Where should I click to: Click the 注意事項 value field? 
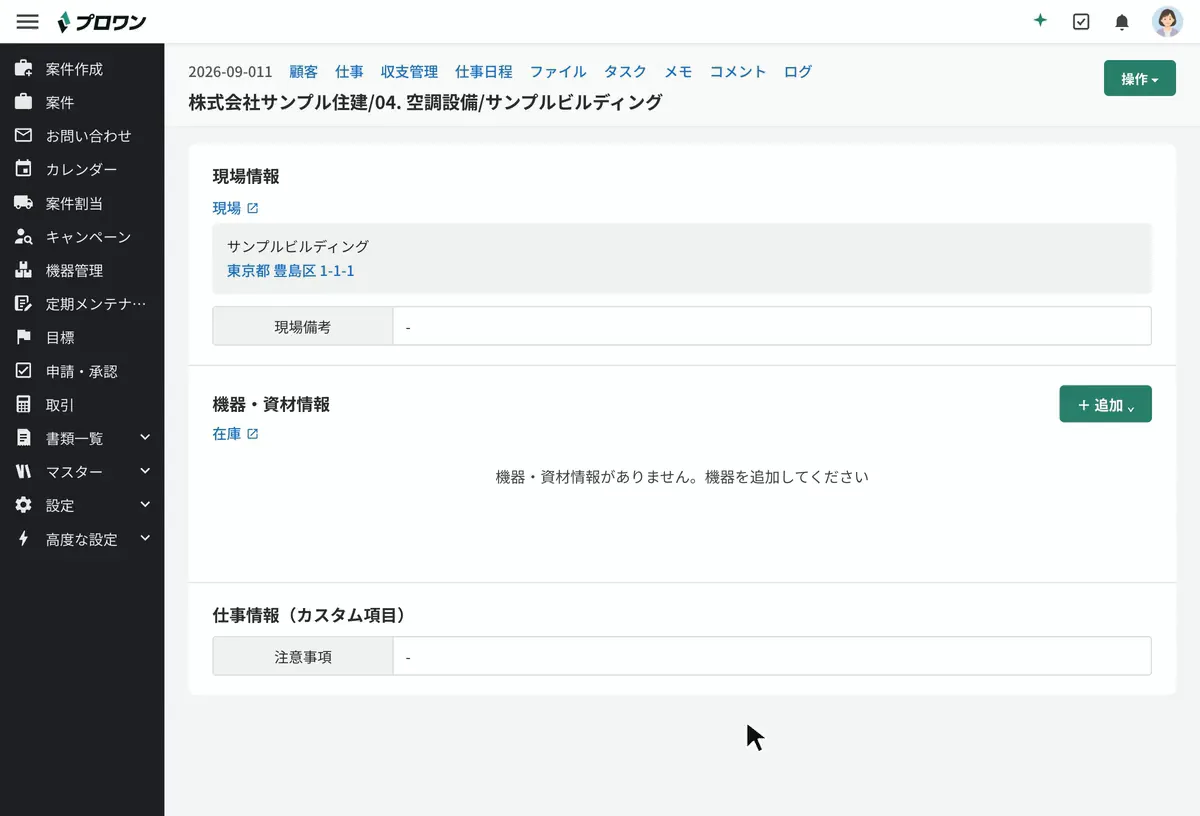point(772,656)
